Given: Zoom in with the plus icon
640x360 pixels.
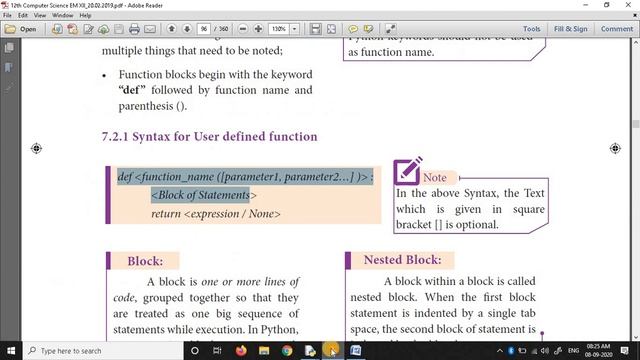Looking at the screenshot, I should tap(258, 29).
